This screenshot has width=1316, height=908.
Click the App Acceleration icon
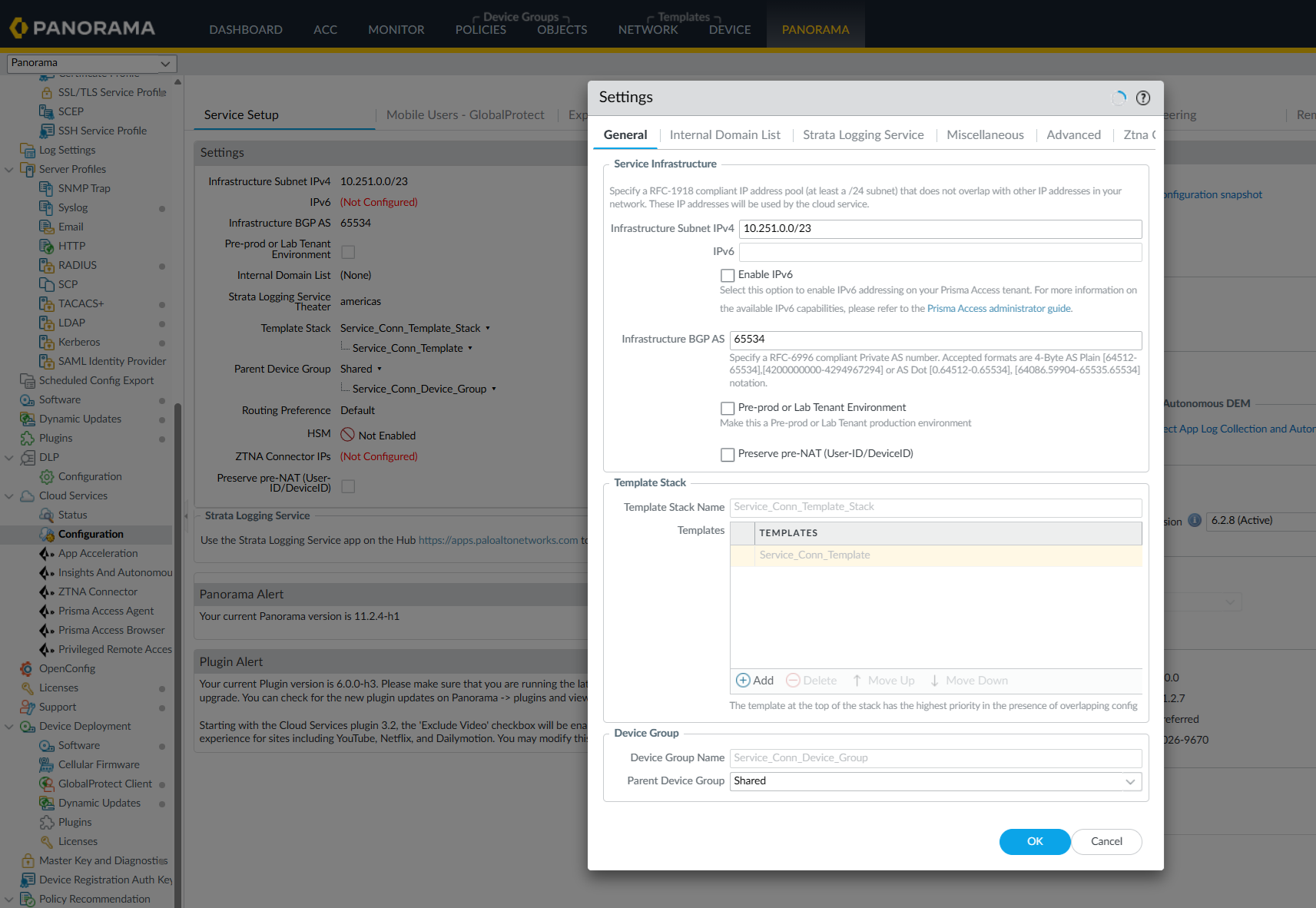46,553
